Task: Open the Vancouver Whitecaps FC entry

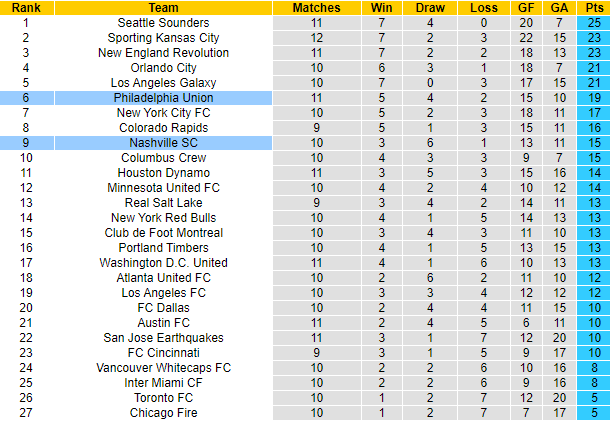Action: pyautogui.click(x=163, y=368)
